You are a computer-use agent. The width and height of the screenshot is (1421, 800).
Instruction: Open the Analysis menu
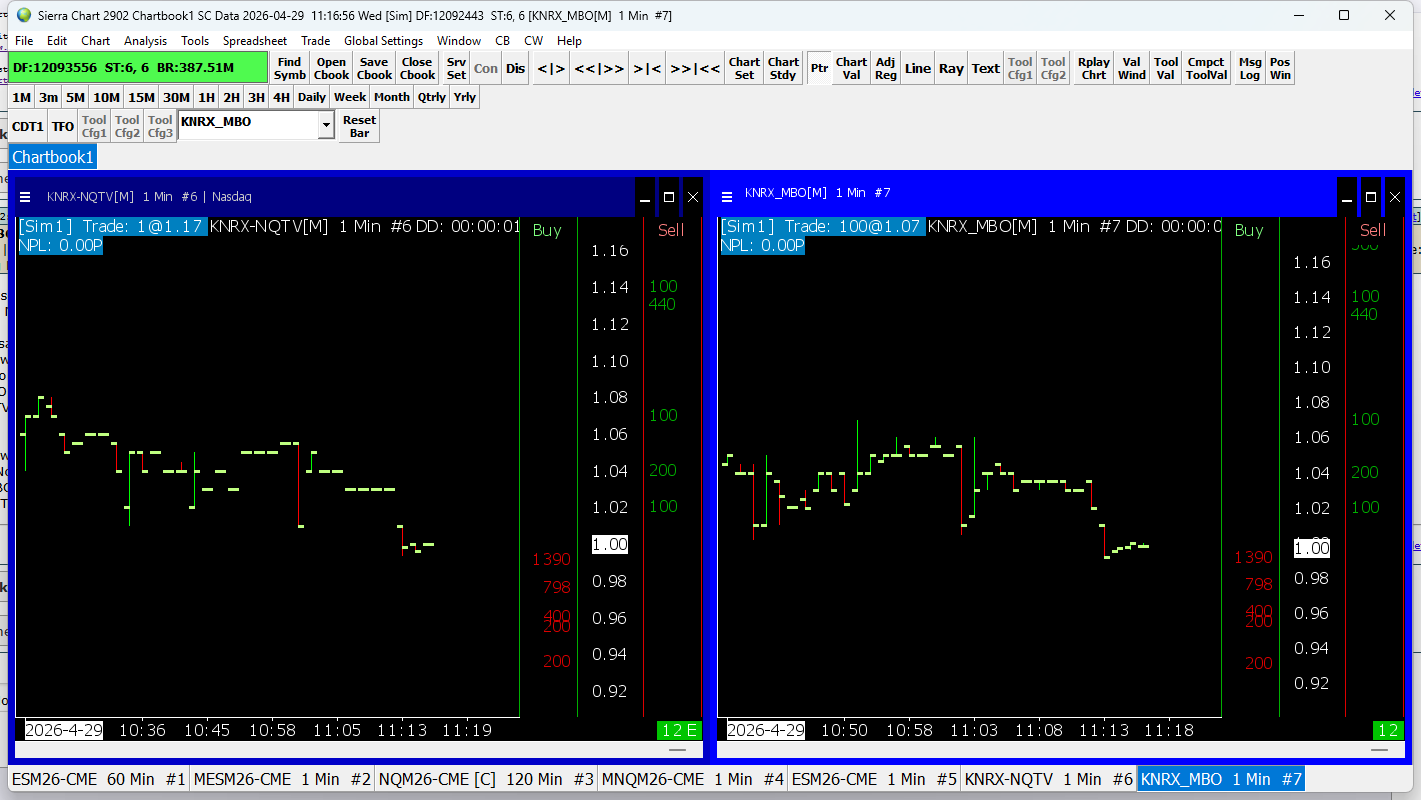(x=146, y=41)
